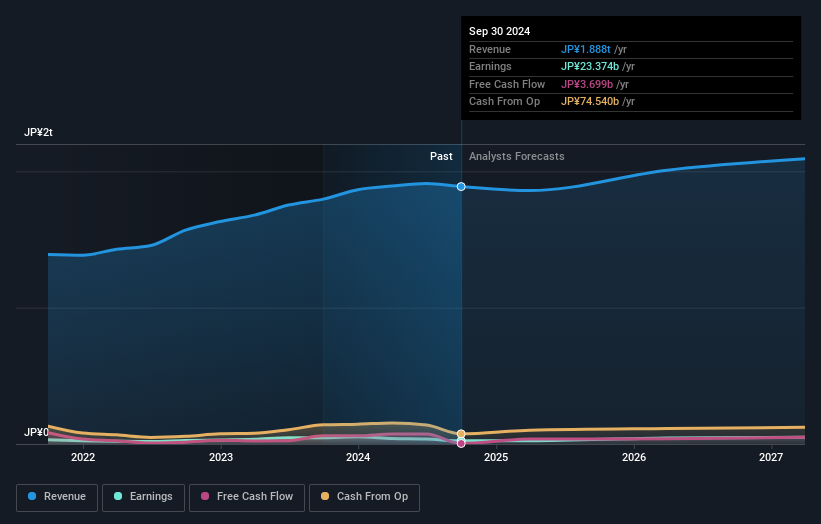Click the orange Cash From Op marker

(x=461, y=434)
